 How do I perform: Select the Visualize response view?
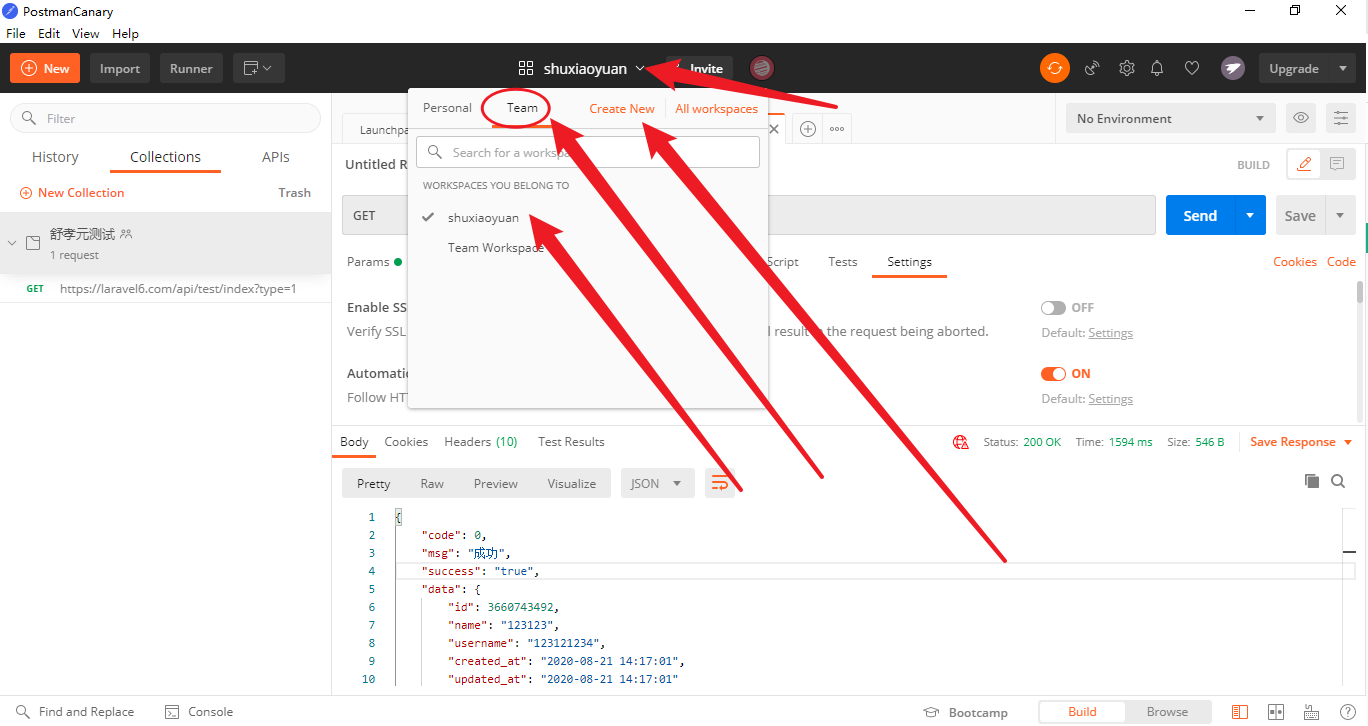coord(572,483)
